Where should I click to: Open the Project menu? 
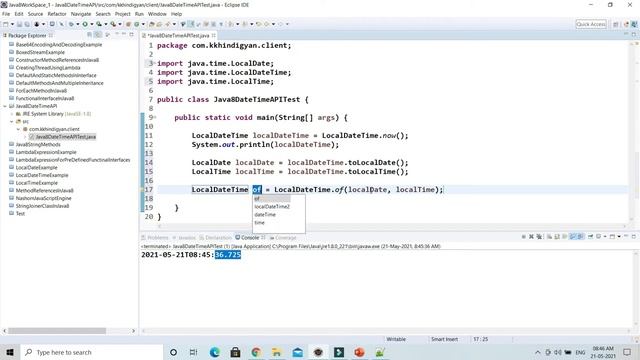(122, 14)
